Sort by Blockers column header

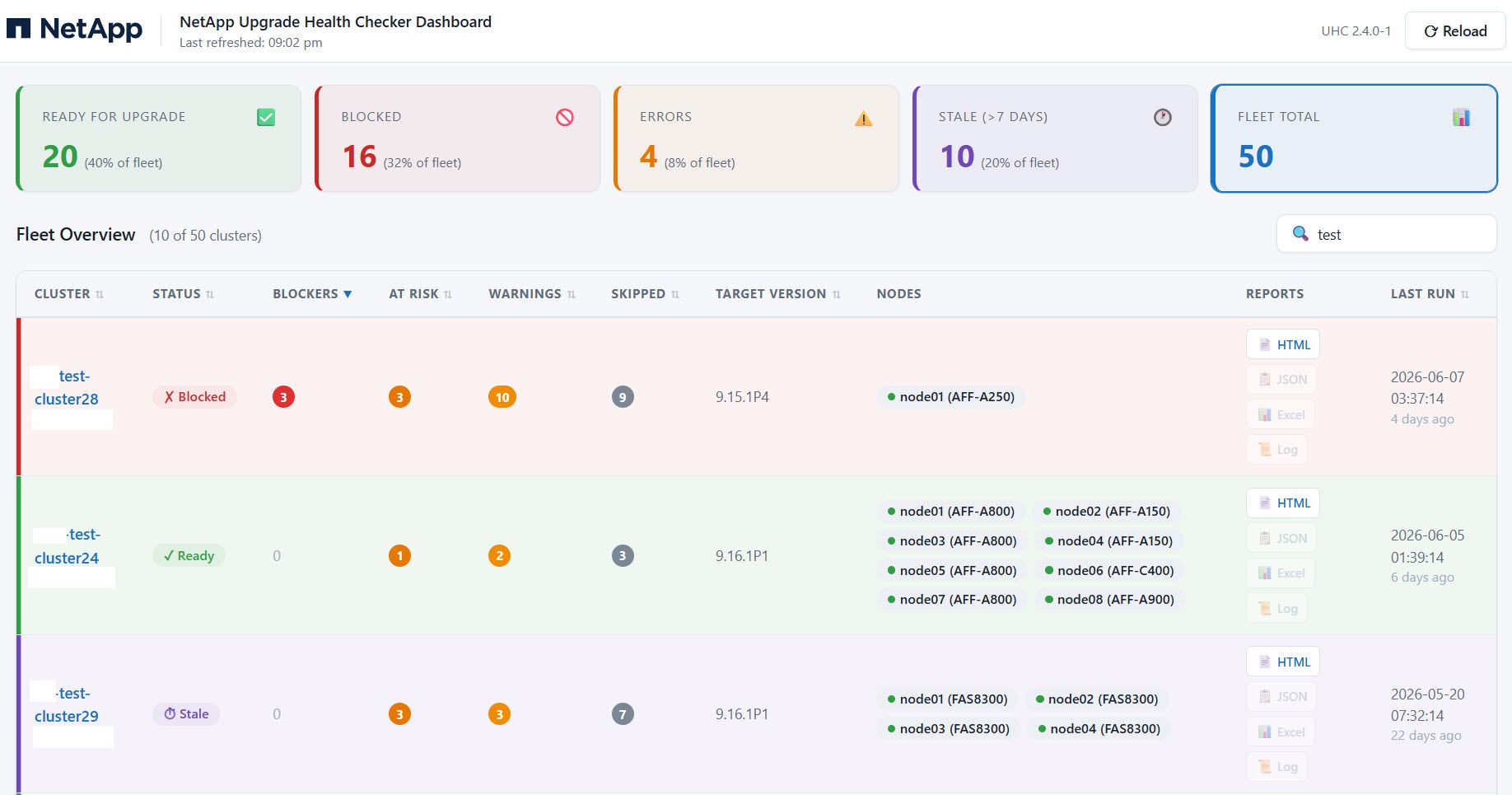pos(312,294)
